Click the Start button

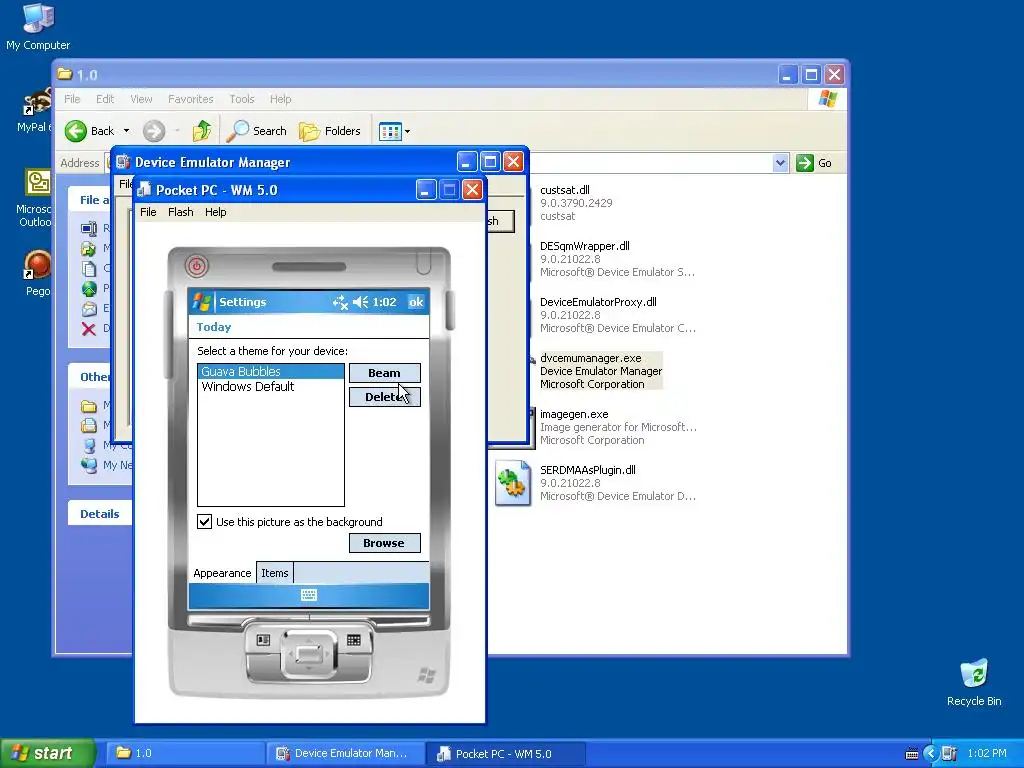click(48, 753)
